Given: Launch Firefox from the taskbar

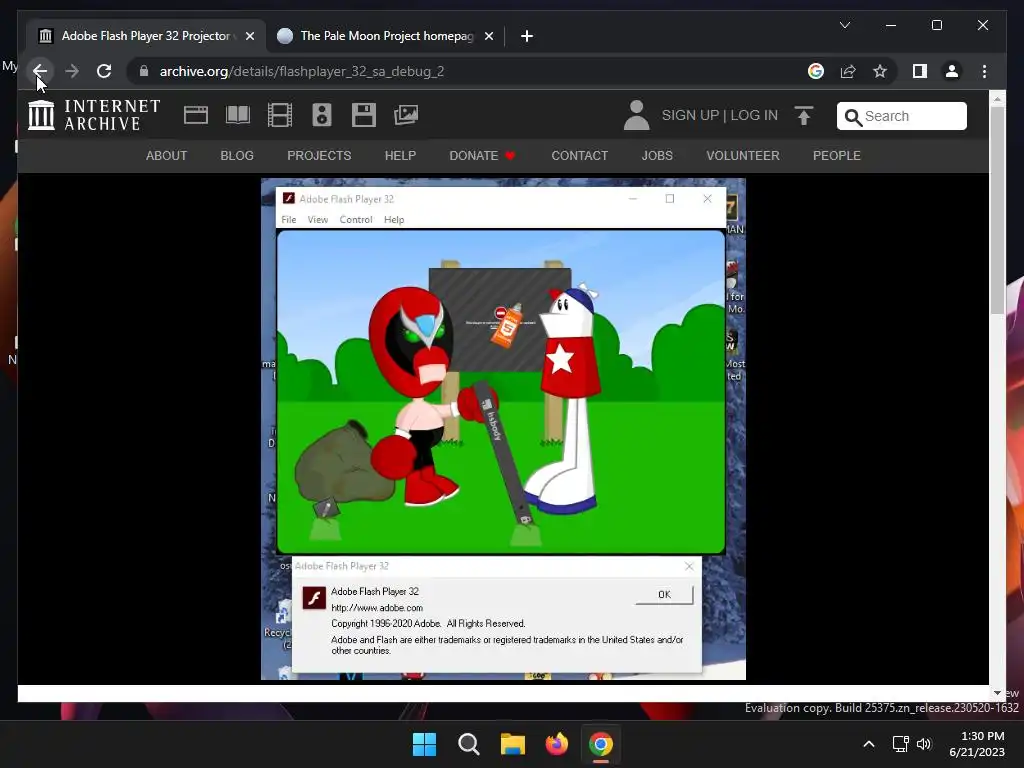Looking at the screenshot, I should pos(556,744).
